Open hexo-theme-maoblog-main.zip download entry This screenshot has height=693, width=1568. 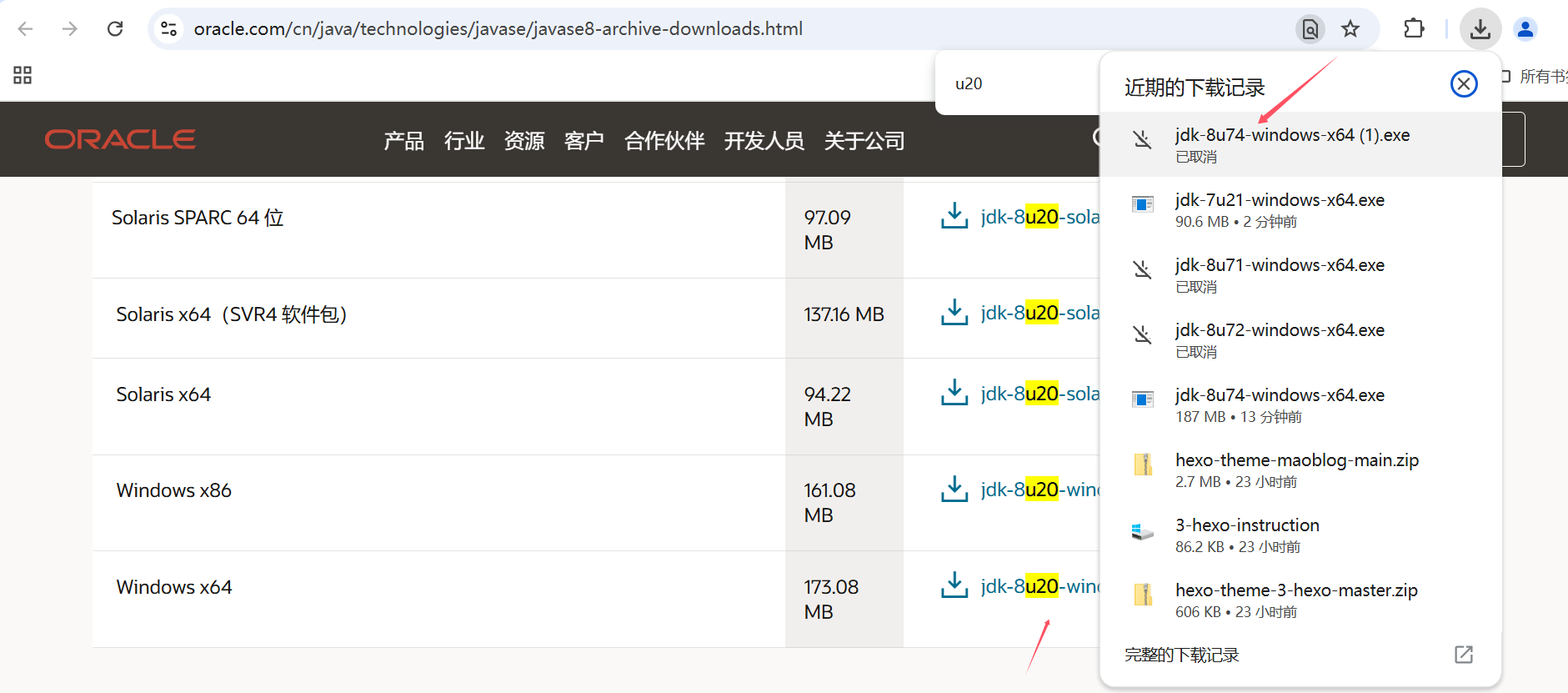pyautogui.click(x=1300, y=470)
